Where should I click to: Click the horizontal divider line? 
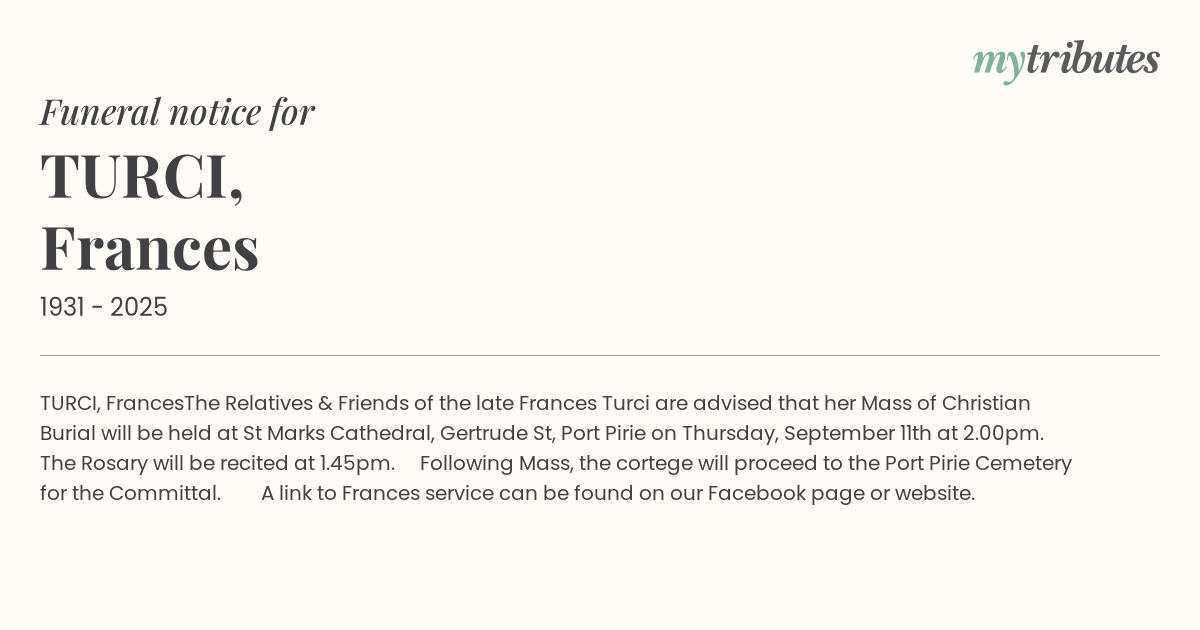600,355
